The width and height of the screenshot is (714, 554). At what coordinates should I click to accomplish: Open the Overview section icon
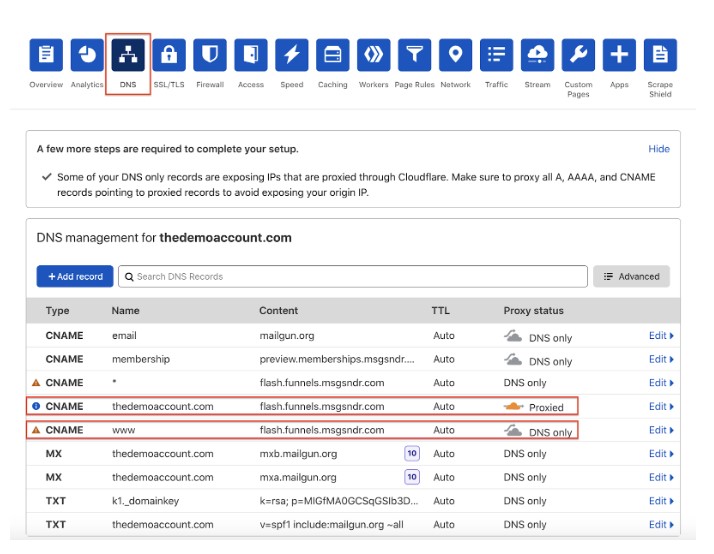[46, 55]
